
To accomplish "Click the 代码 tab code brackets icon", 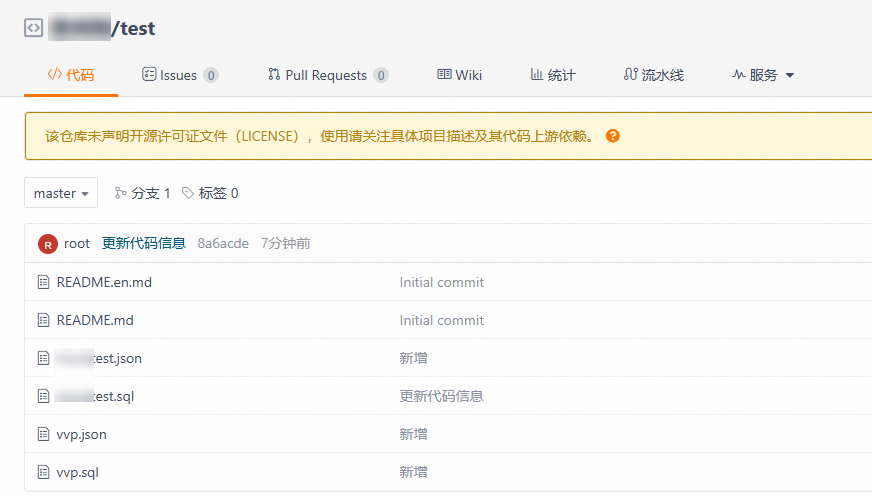I will click(54, 74).
